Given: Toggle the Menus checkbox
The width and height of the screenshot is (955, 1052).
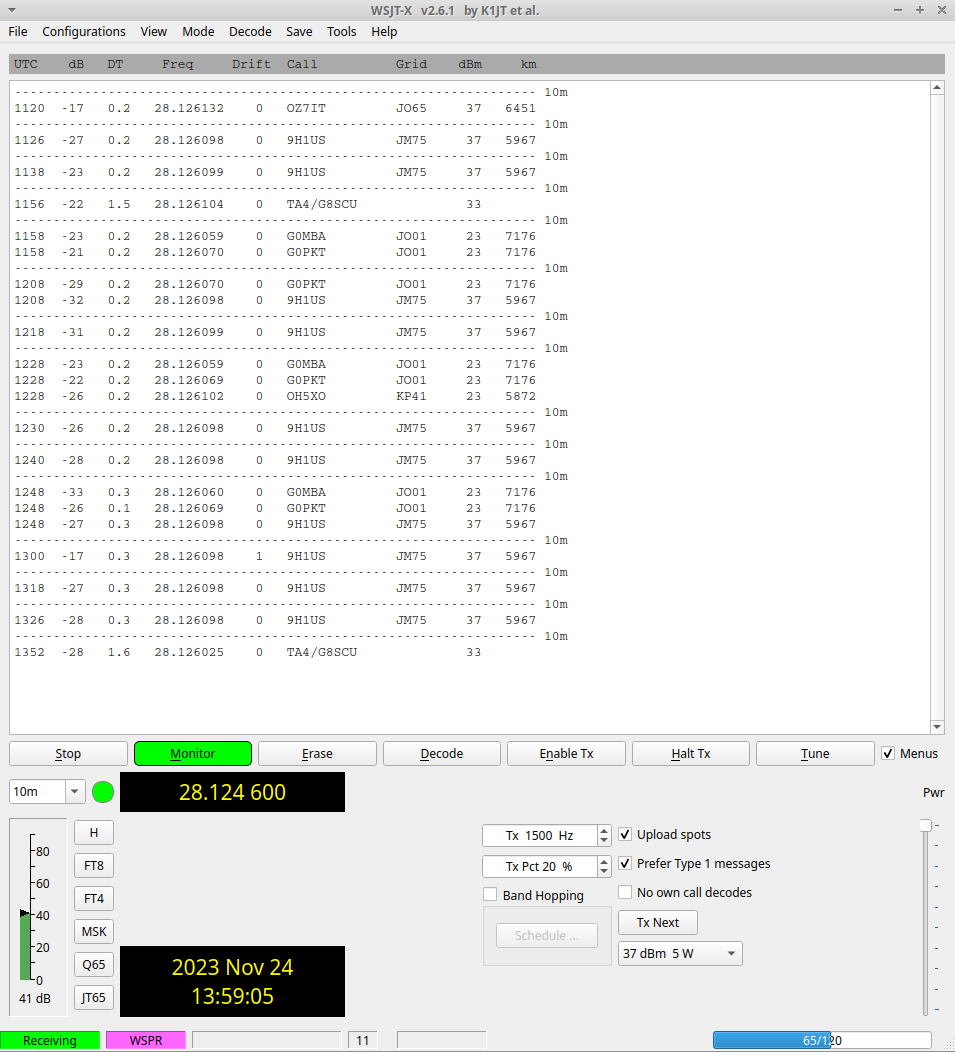Looking at the screenshot, I should click(888, 753).
